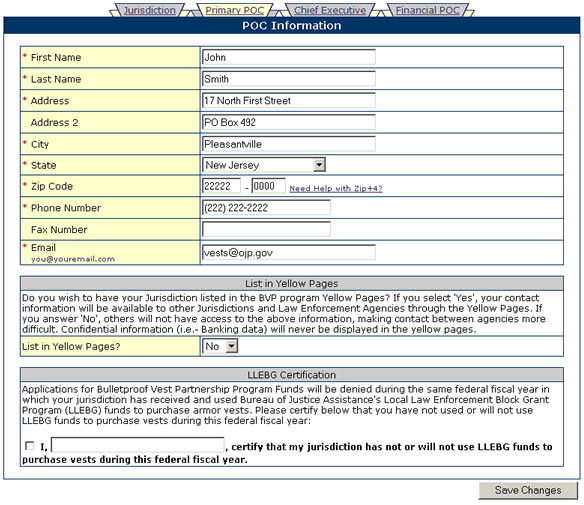The width and height of the screenshot is (584, 505).
Task: Open the State dropdown showing New Jersey
Action: [264, 165]
